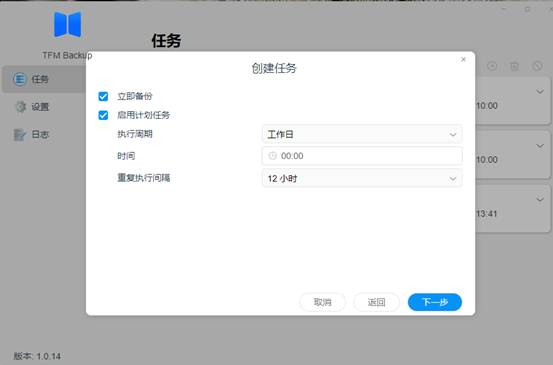Click the 立即备份 label text
Screen dimensions: 553x365
click(135, 96)
